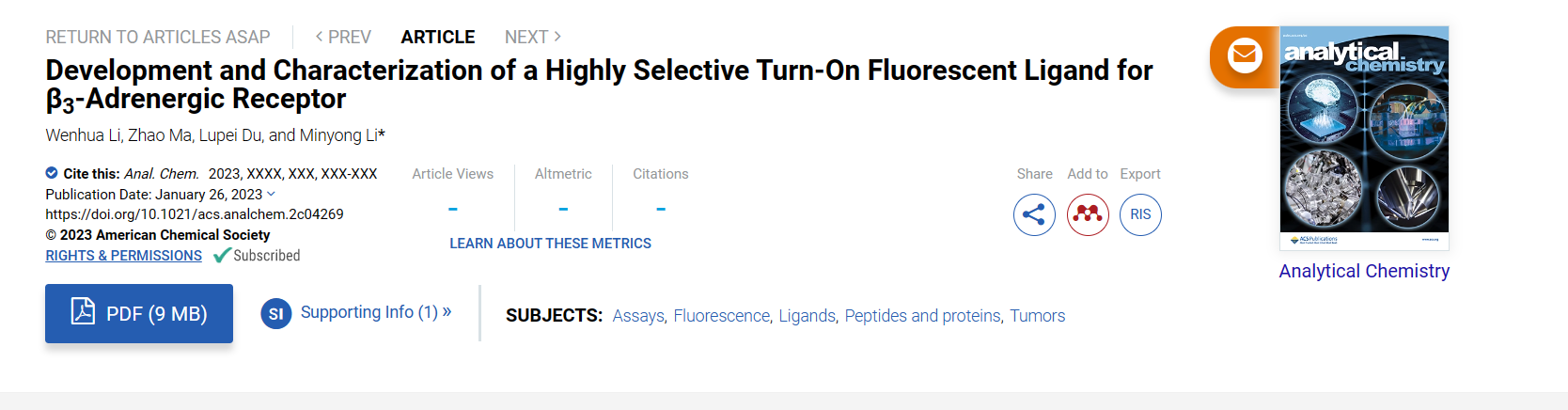This screenshot has height=410, width=1568.
Task: Click Learn About These Metrics
Action: click(x=550, y=244)
